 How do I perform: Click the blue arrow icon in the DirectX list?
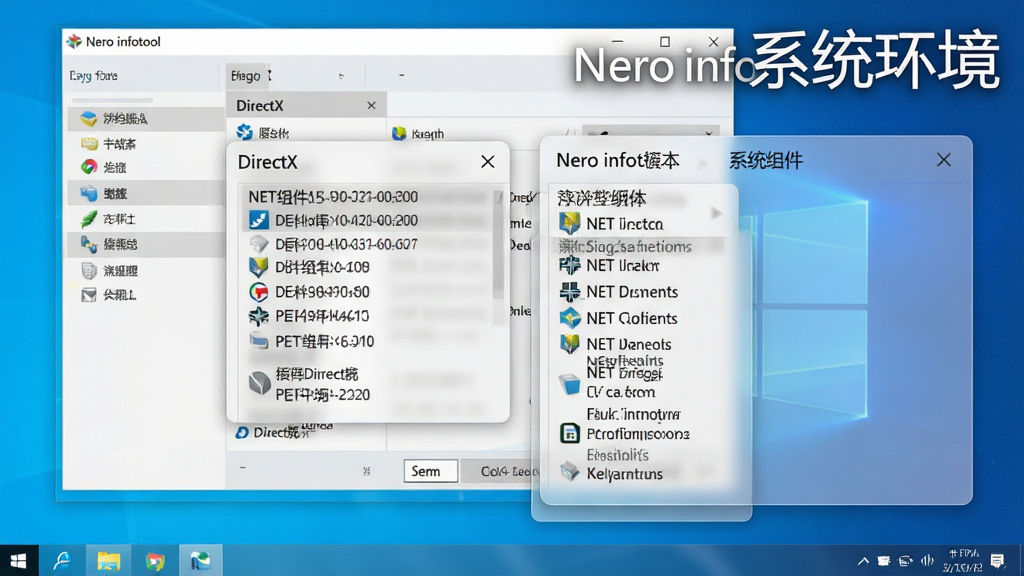pyautogui.click(x=259, y=220)
